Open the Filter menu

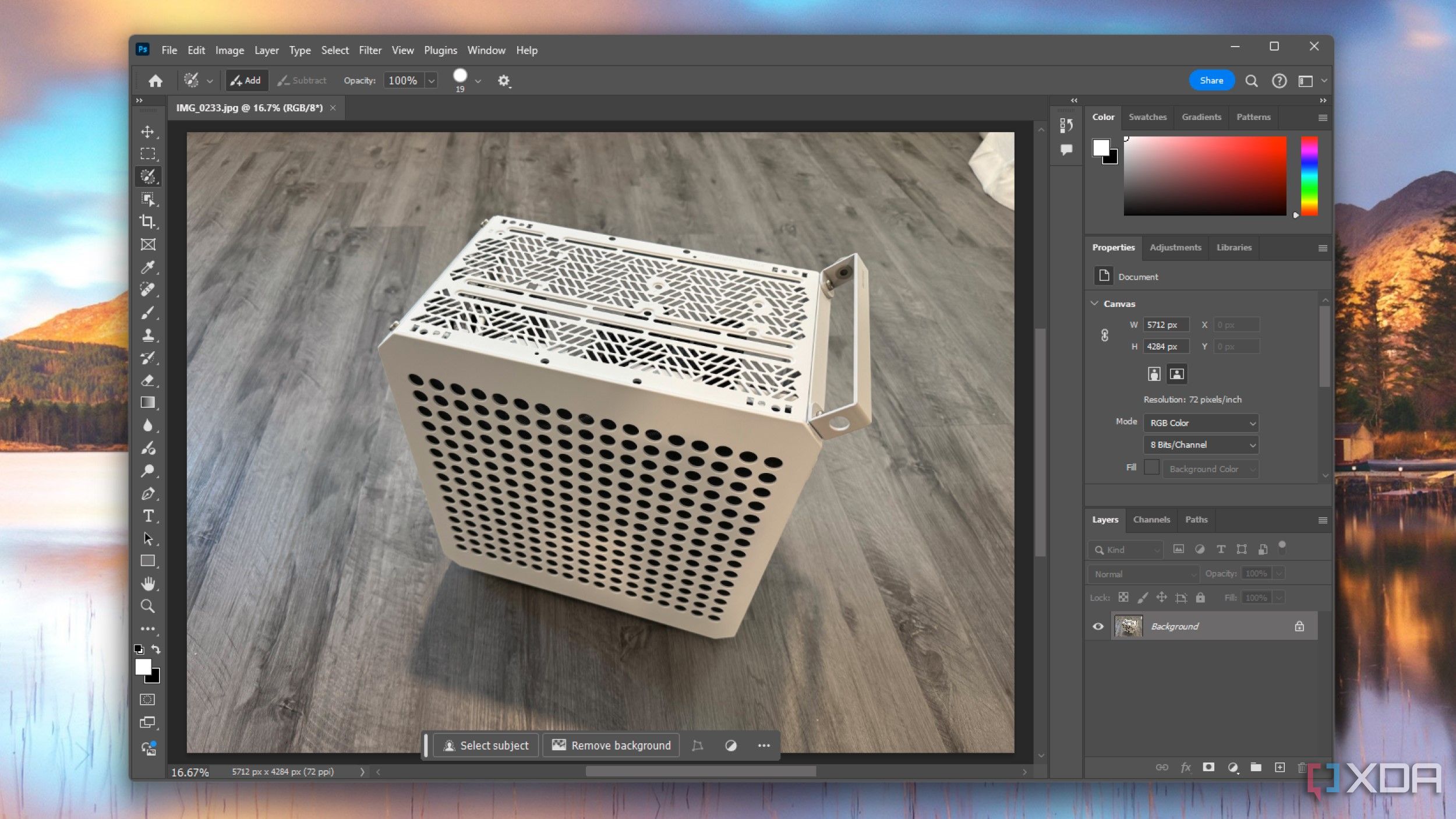[x=369, y=50]
